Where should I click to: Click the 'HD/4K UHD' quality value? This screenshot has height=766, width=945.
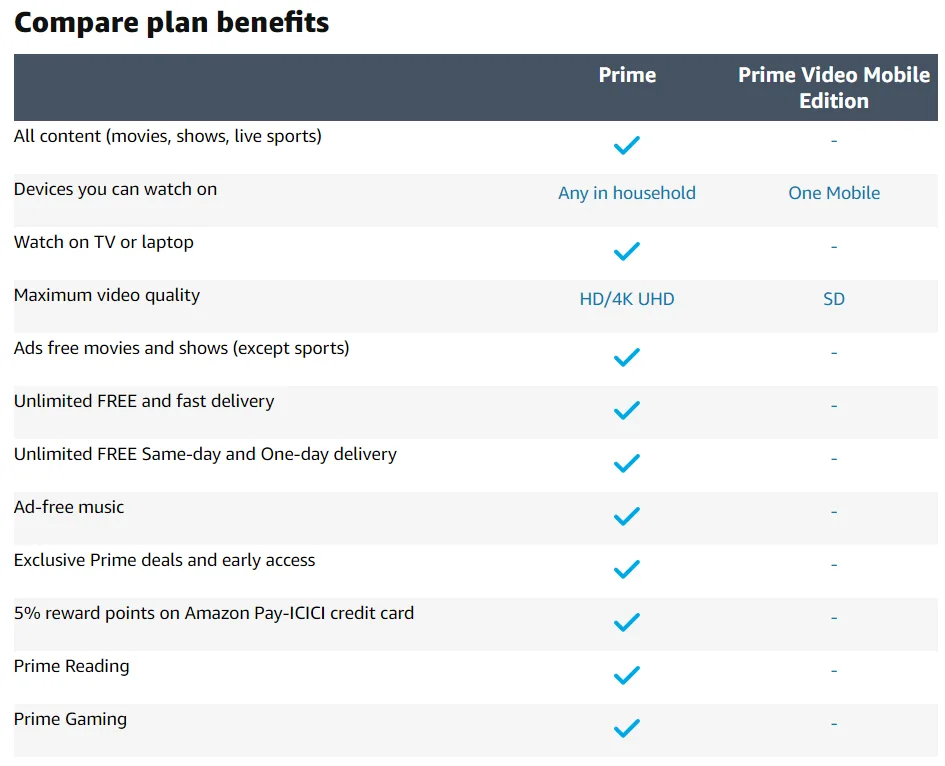627,299
